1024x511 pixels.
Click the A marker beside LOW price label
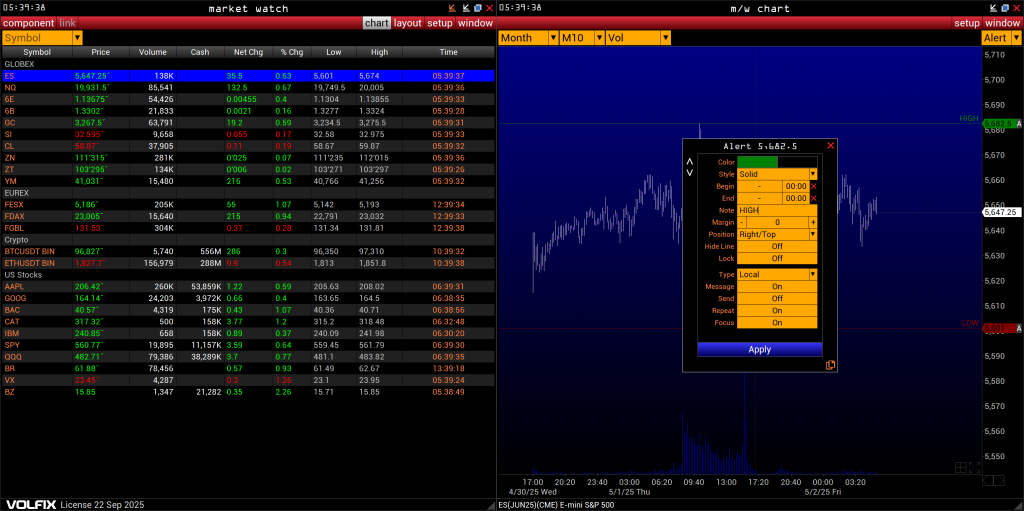pyautogui.click(x=1019, y=328)
